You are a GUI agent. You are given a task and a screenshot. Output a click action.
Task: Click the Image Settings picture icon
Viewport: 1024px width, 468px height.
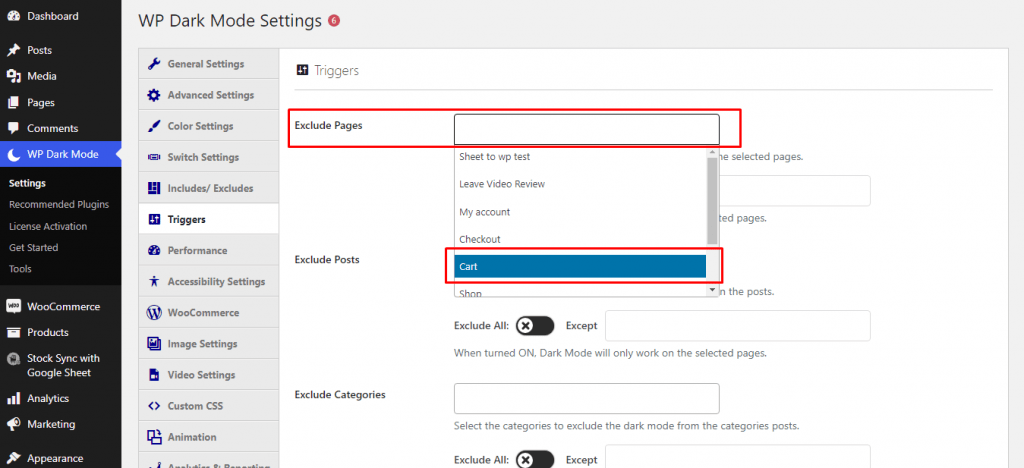click(154, 344)
